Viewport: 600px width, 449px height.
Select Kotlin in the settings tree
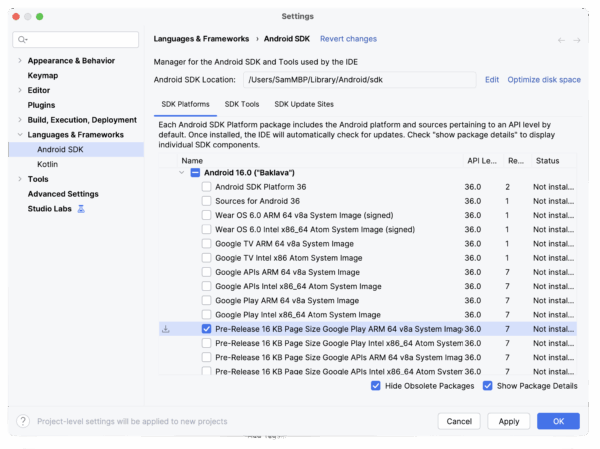(x=47, y=164)
